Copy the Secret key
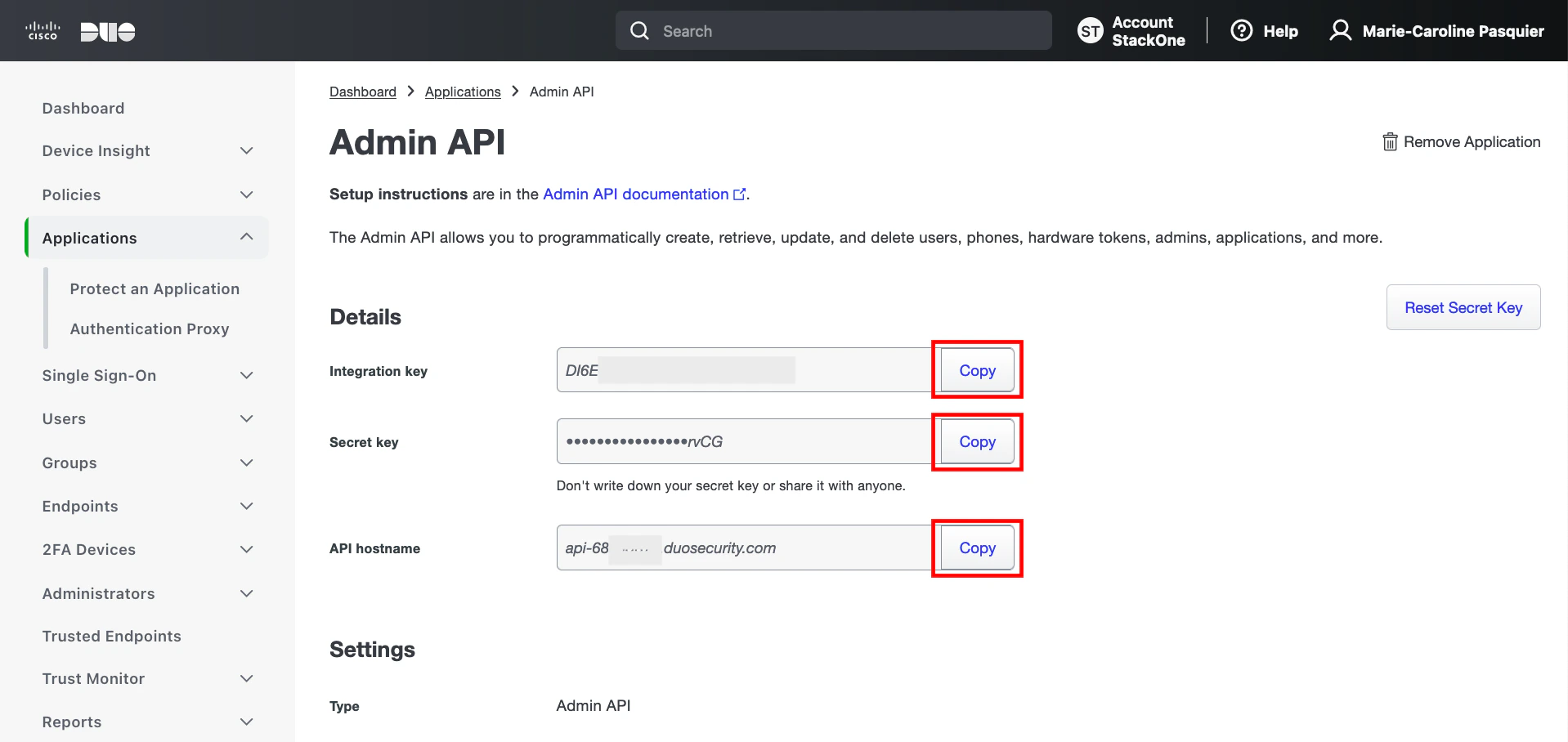Screen dimensions: 1568x742 pos(977,441)
